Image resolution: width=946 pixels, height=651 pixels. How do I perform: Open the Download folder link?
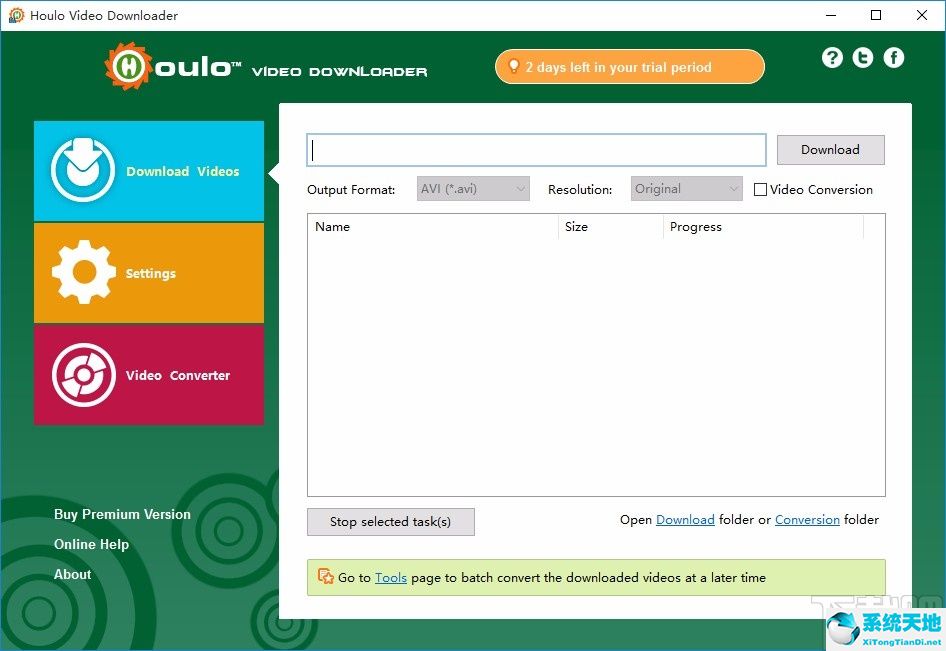(685, 520)
